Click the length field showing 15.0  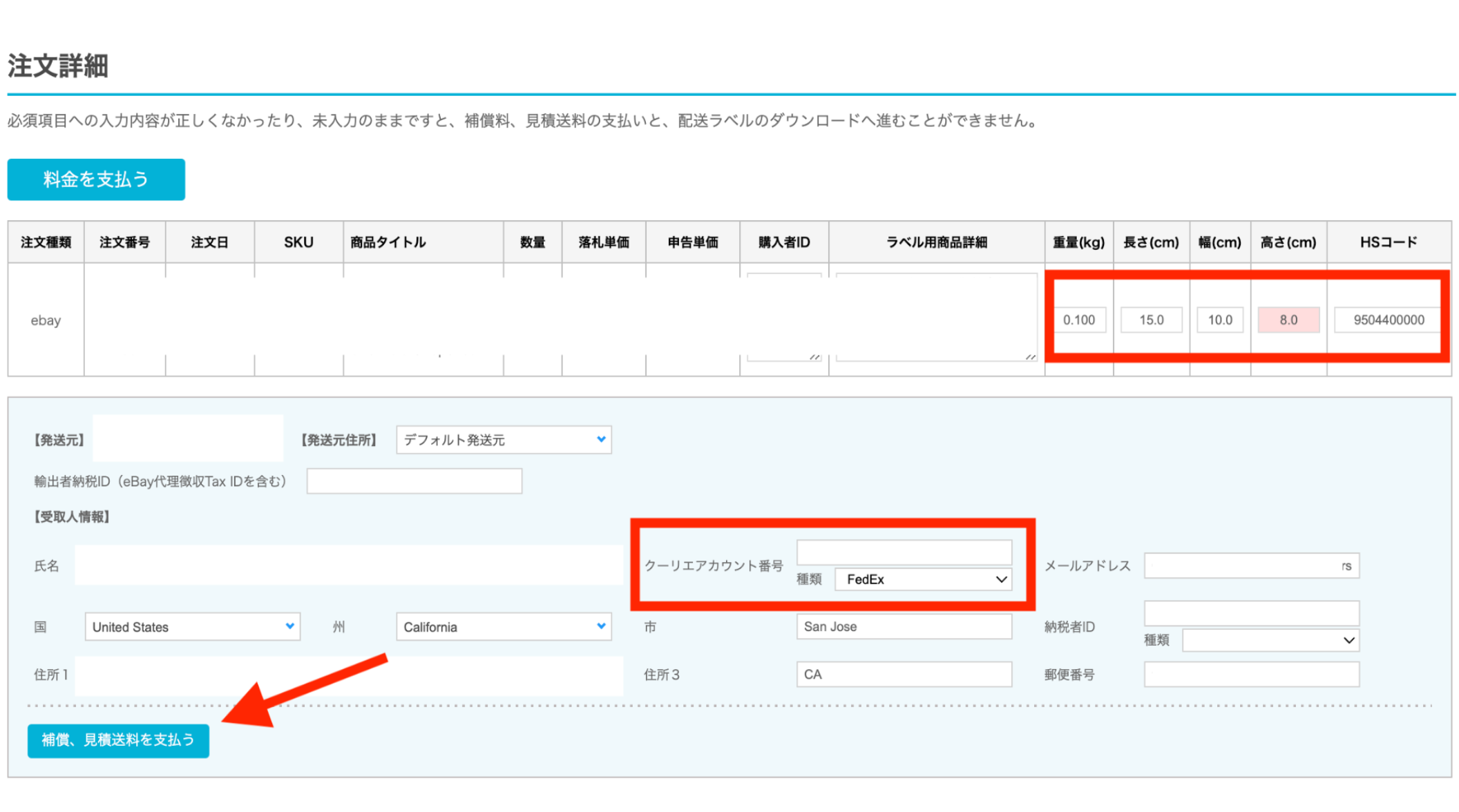1151,320
